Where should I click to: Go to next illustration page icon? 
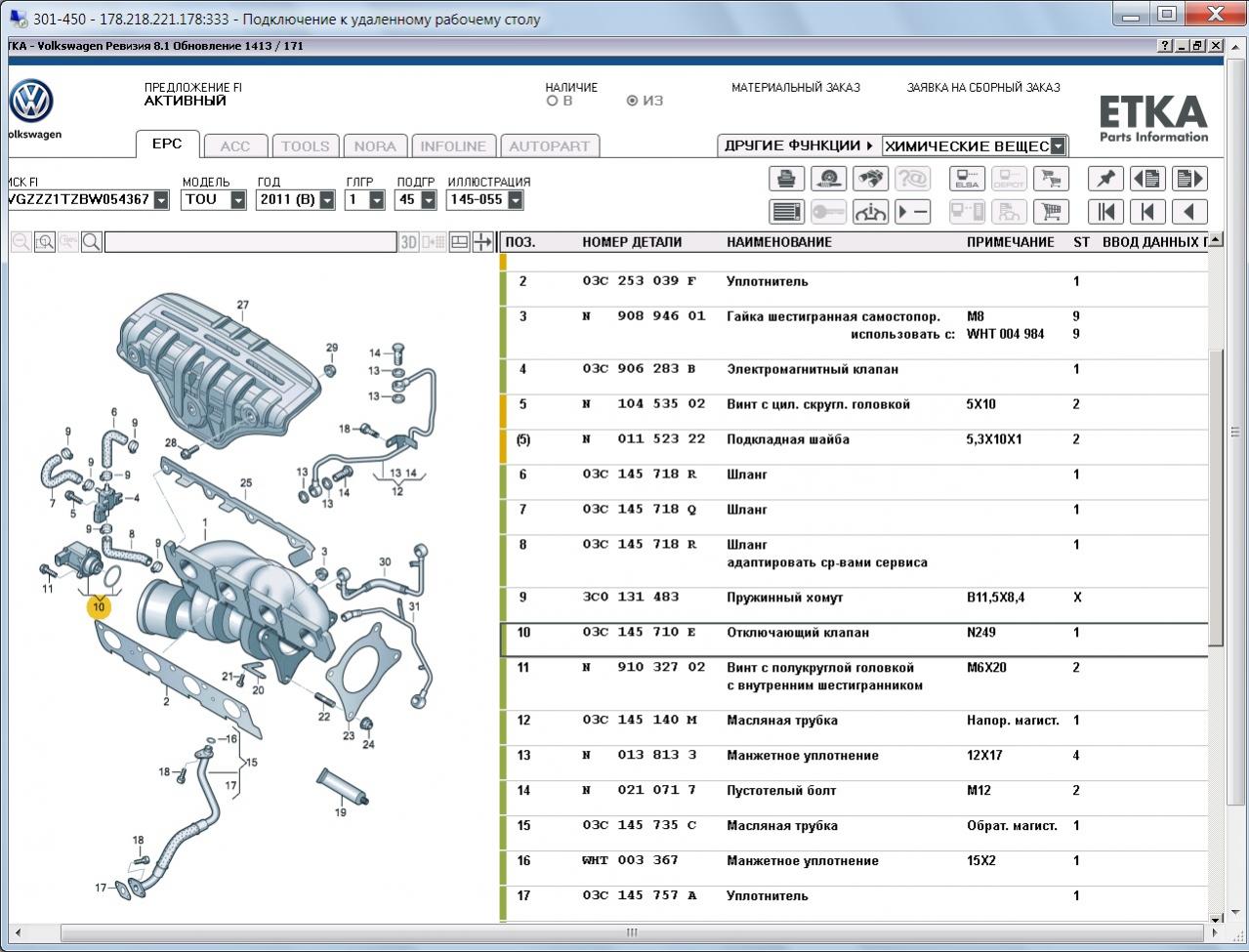[1189, 179]
